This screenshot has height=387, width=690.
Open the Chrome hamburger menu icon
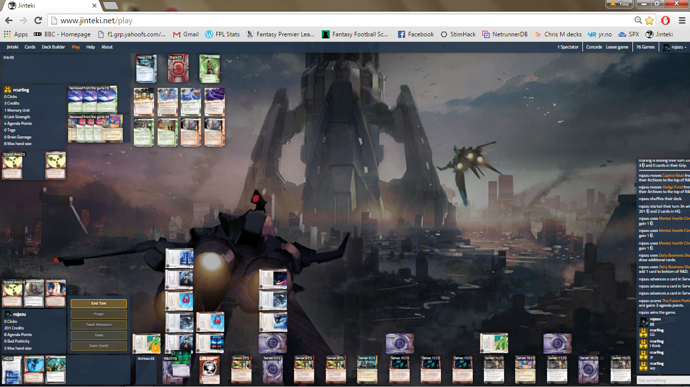(682, 20)
